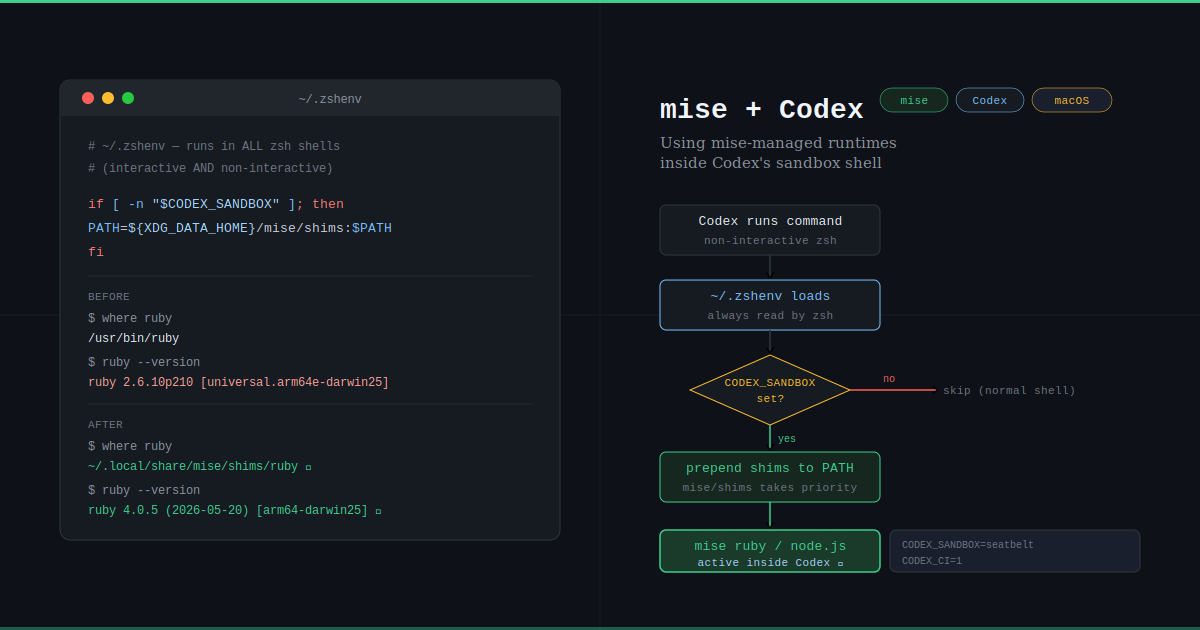Viewport: 1200px width, 630px height.
Task: Click the green 'yes' branch label
Action: (x=787, y=438)
